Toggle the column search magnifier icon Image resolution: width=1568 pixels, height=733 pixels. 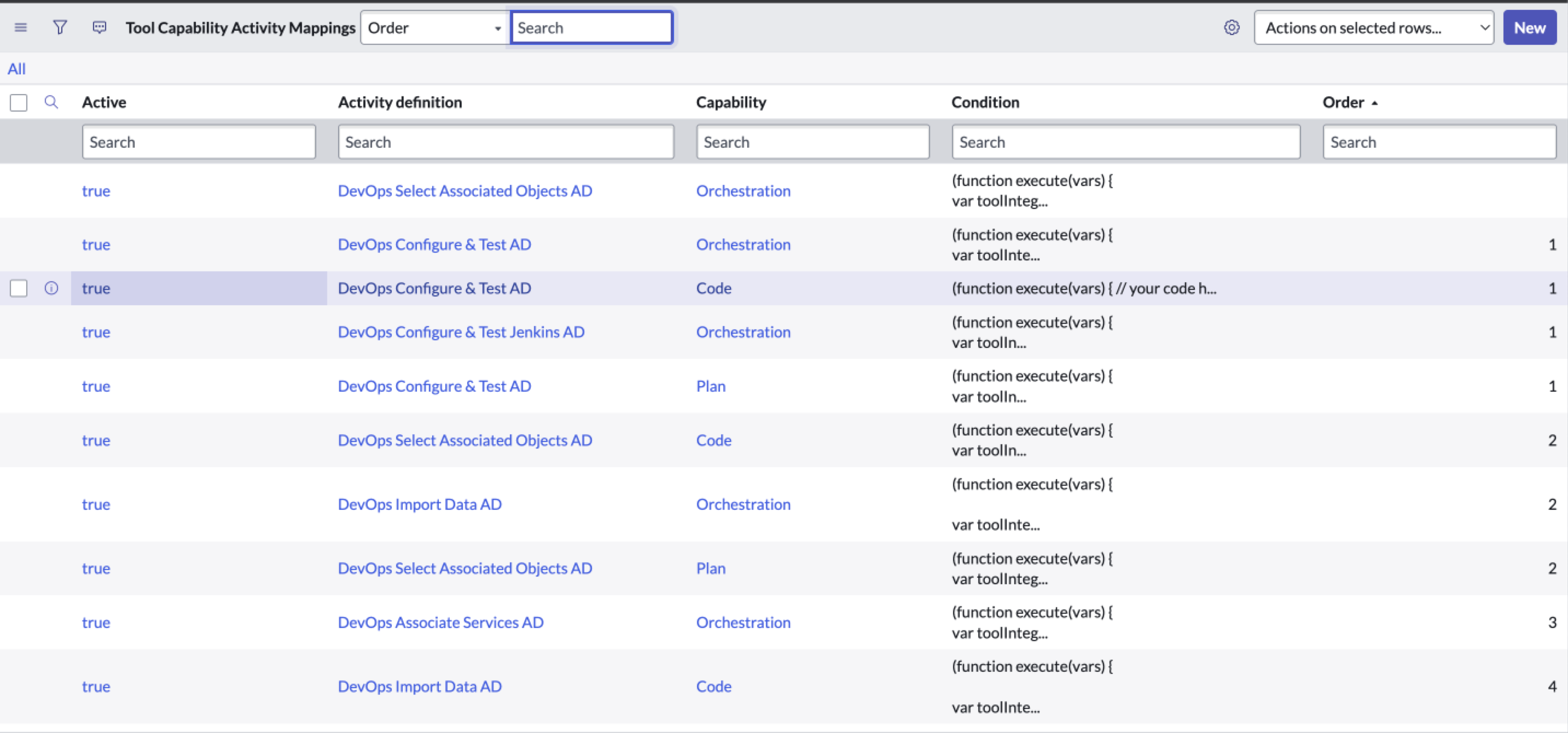[x=51, y=102]
